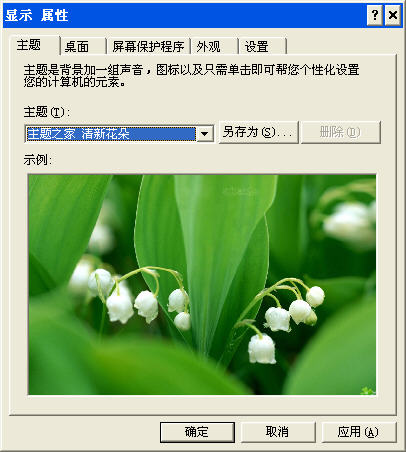Cancel with the 取消 button
The height and width of the screenshot is (452, 406).
[278, 432]
